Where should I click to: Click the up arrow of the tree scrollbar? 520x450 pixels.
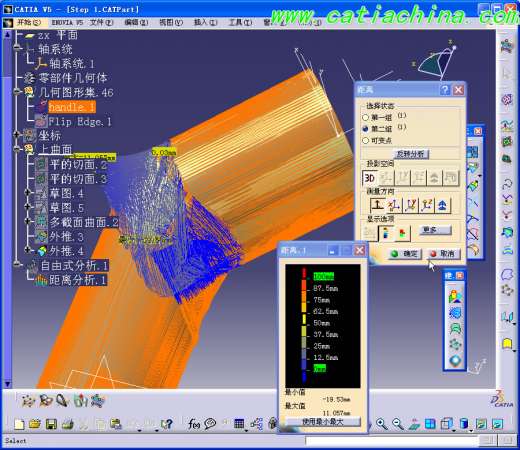point(7,34)
